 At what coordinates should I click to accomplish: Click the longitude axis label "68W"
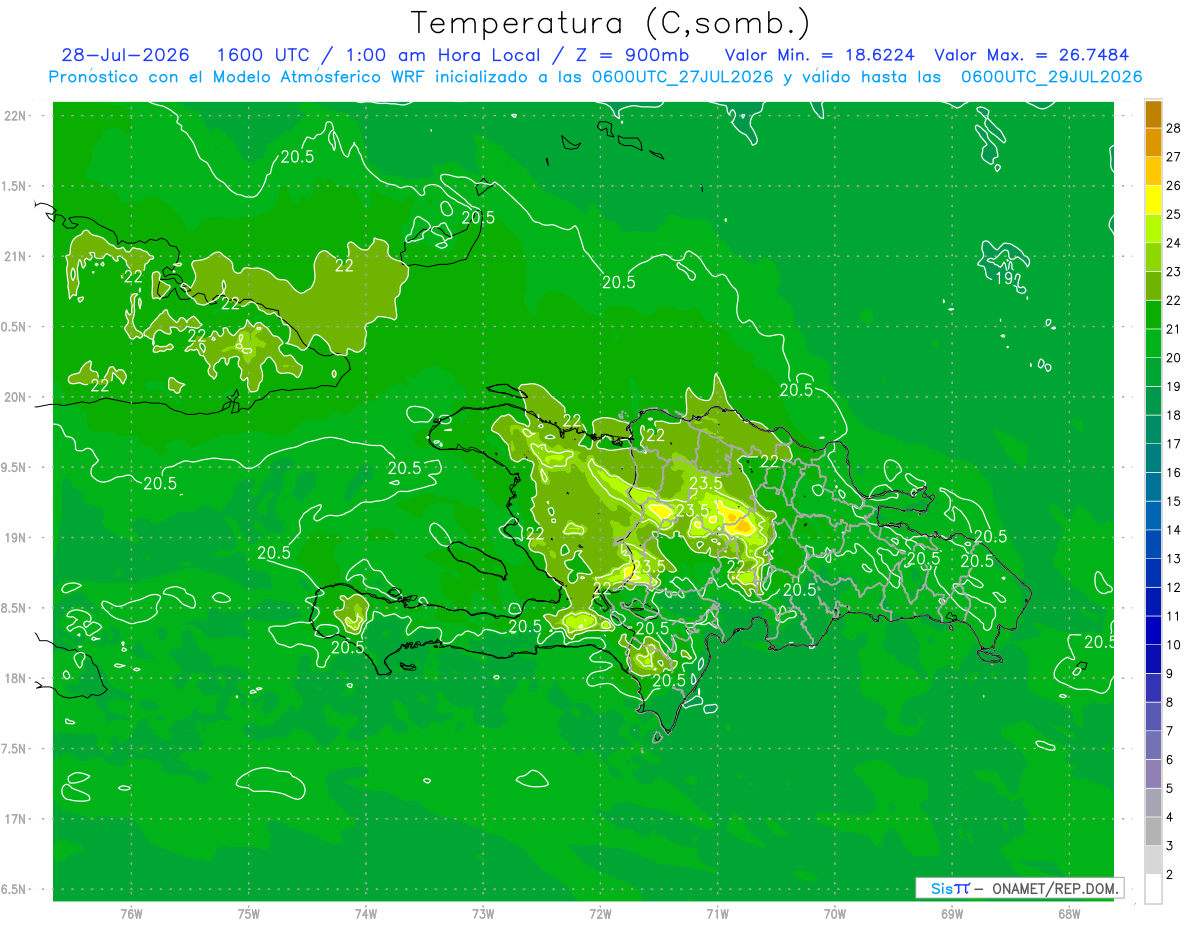pyautogui.click(x=1069, y=913)
